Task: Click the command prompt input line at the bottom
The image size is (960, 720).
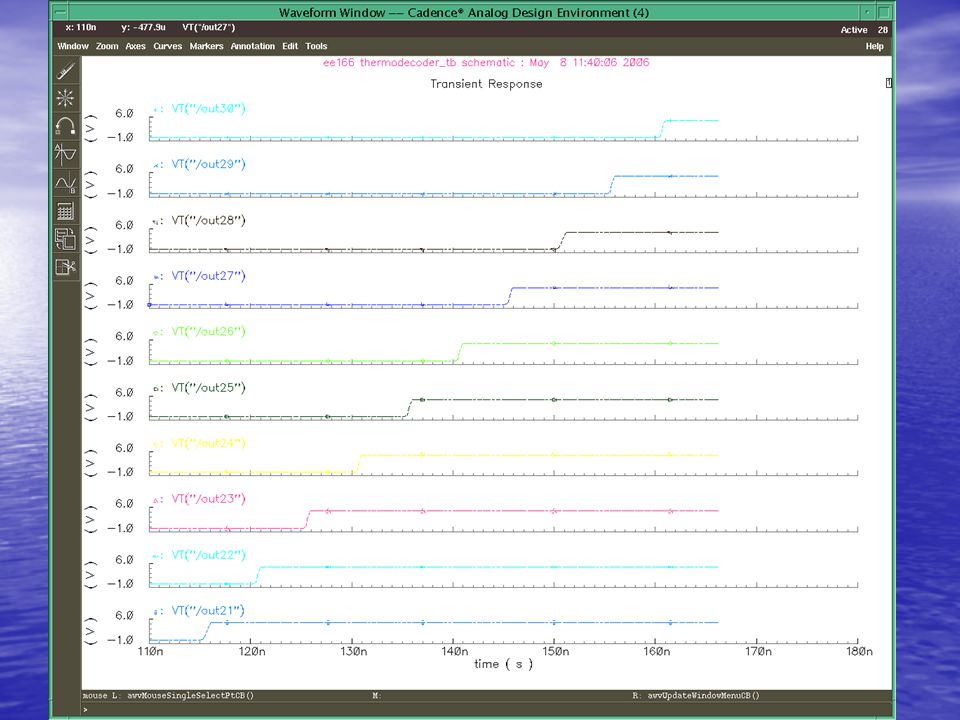Action: pos(487,710)
